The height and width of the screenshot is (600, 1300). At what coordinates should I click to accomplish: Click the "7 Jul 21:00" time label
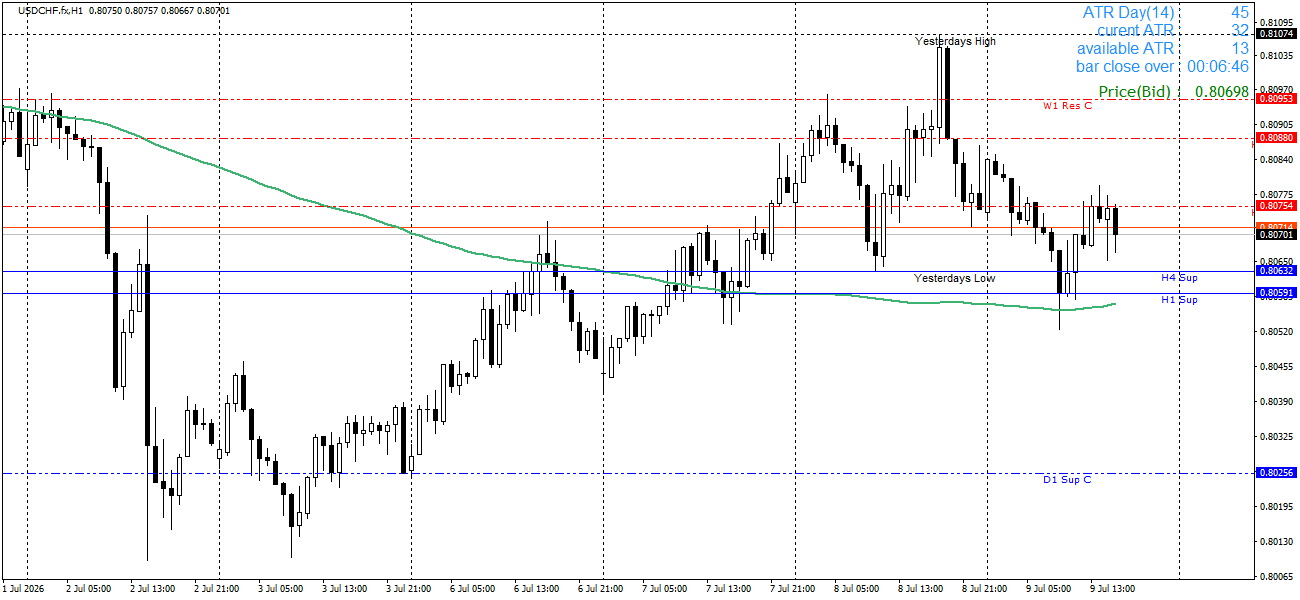[793, 589]
